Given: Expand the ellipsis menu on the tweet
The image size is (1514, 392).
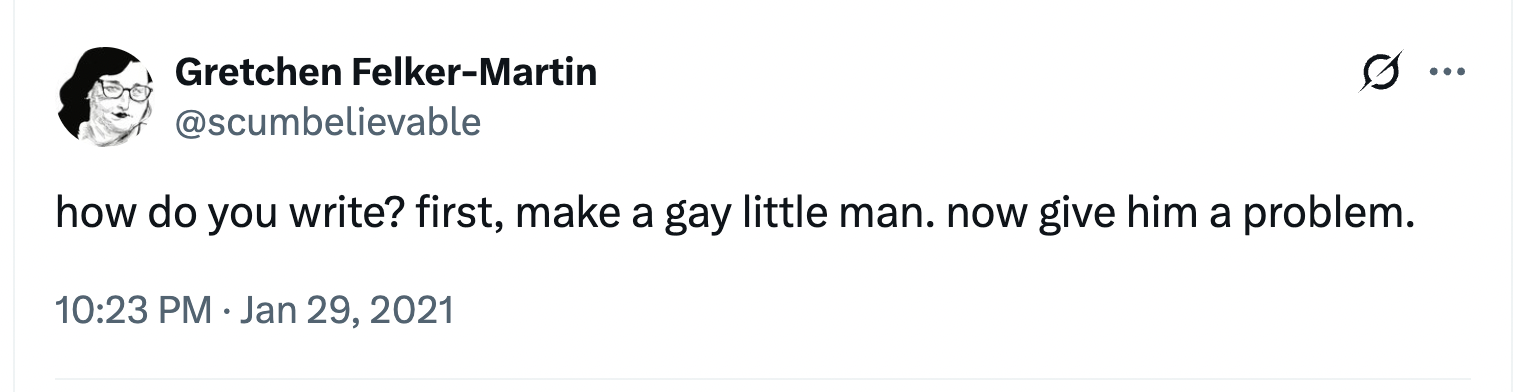Looking at the screenshot, I should 1447,72.
